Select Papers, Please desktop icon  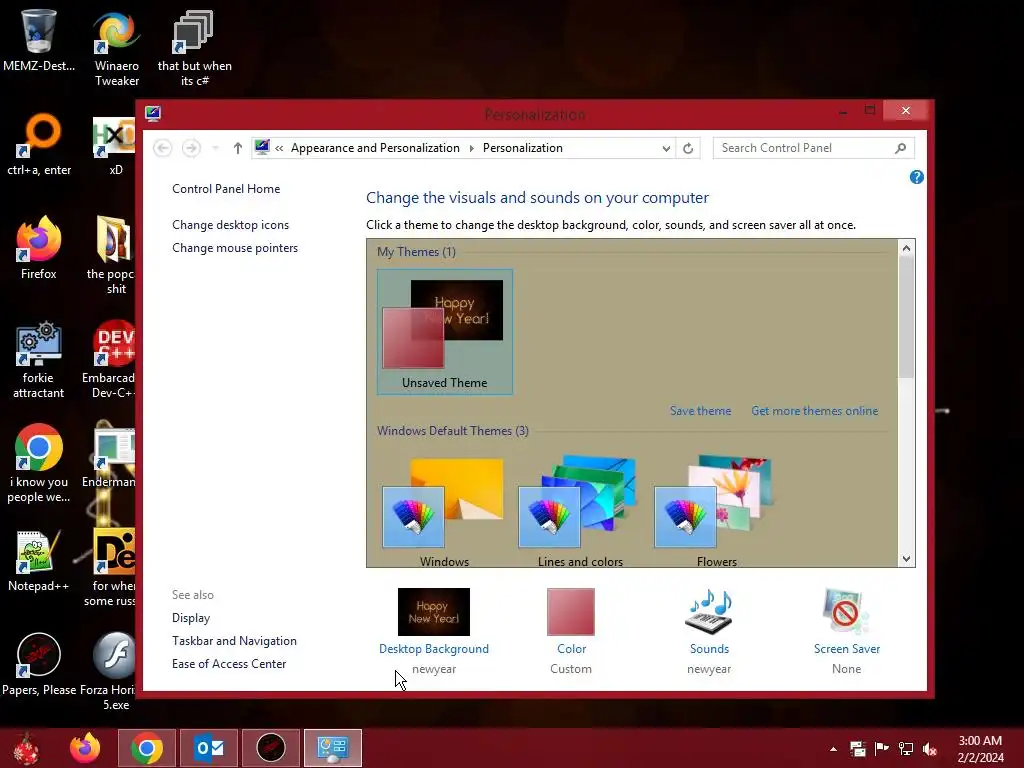[x=39, y=664]
